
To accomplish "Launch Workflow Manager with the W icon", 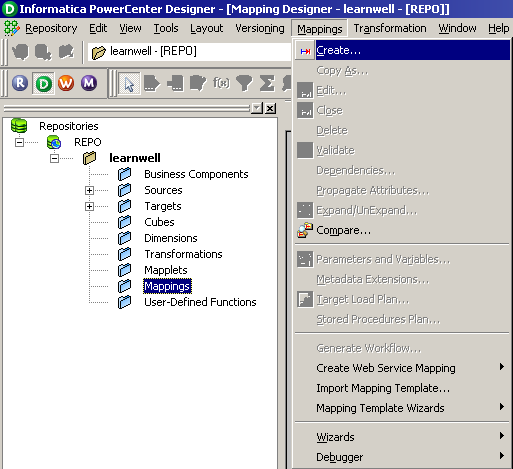I will [x=66, y=83].
